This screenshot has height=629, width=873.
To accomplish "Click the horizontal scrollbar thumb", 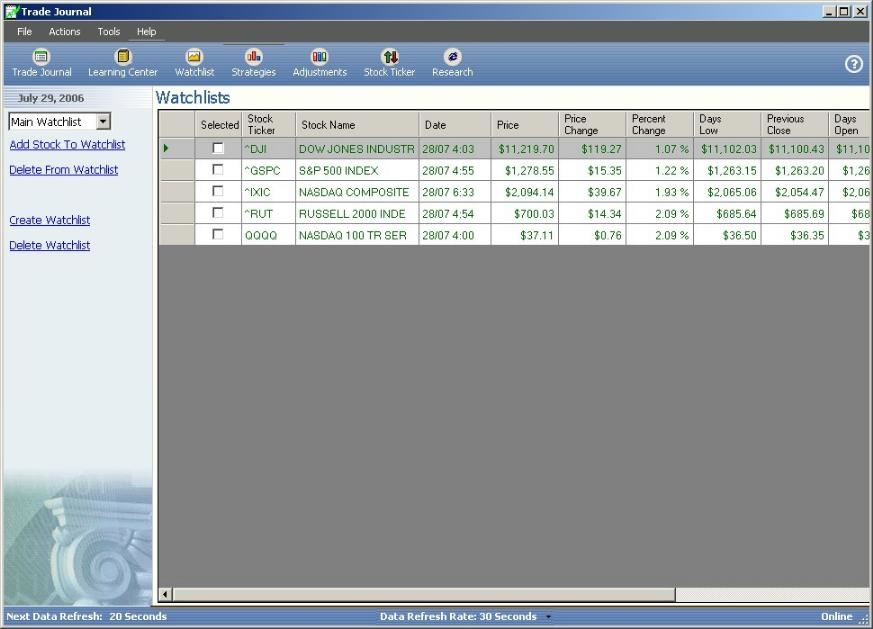I will pos(424,594).
